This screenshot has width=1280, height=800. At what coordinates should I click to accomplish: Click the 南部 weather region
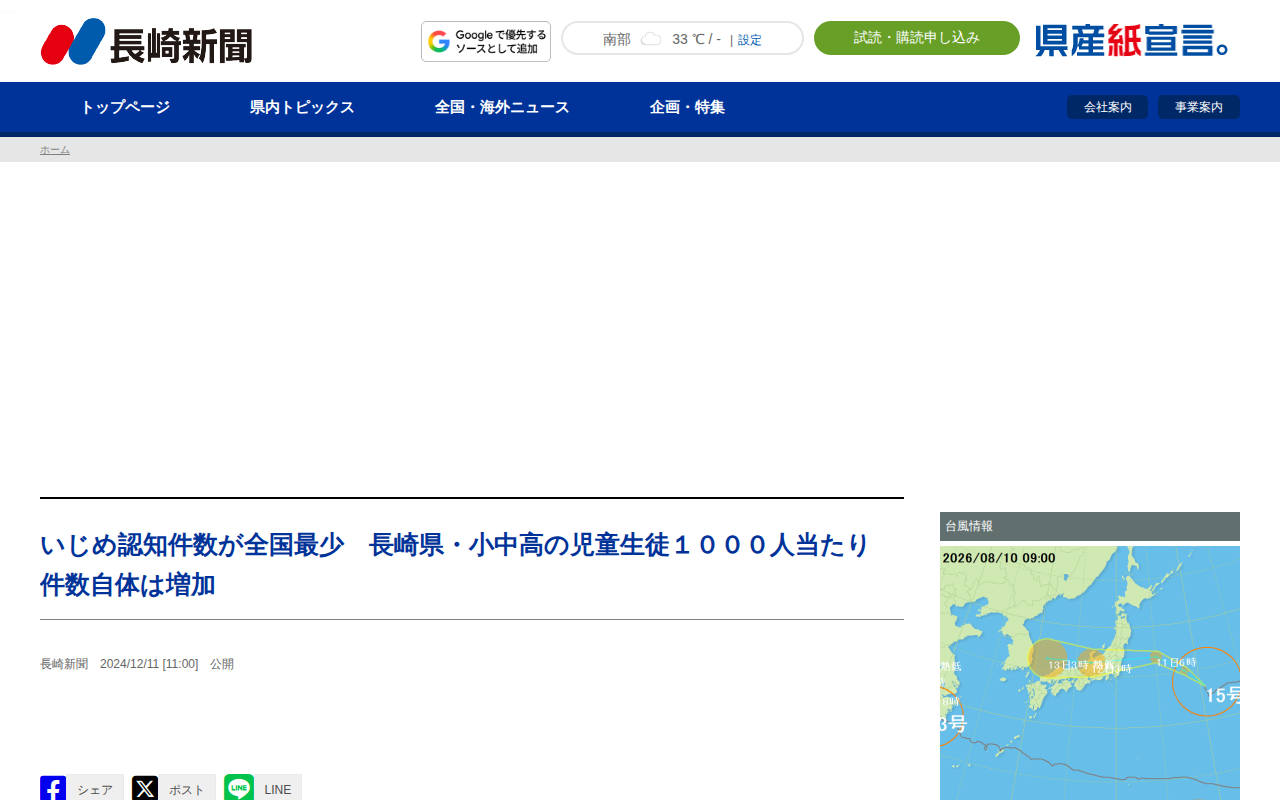(x=617, y=39)
